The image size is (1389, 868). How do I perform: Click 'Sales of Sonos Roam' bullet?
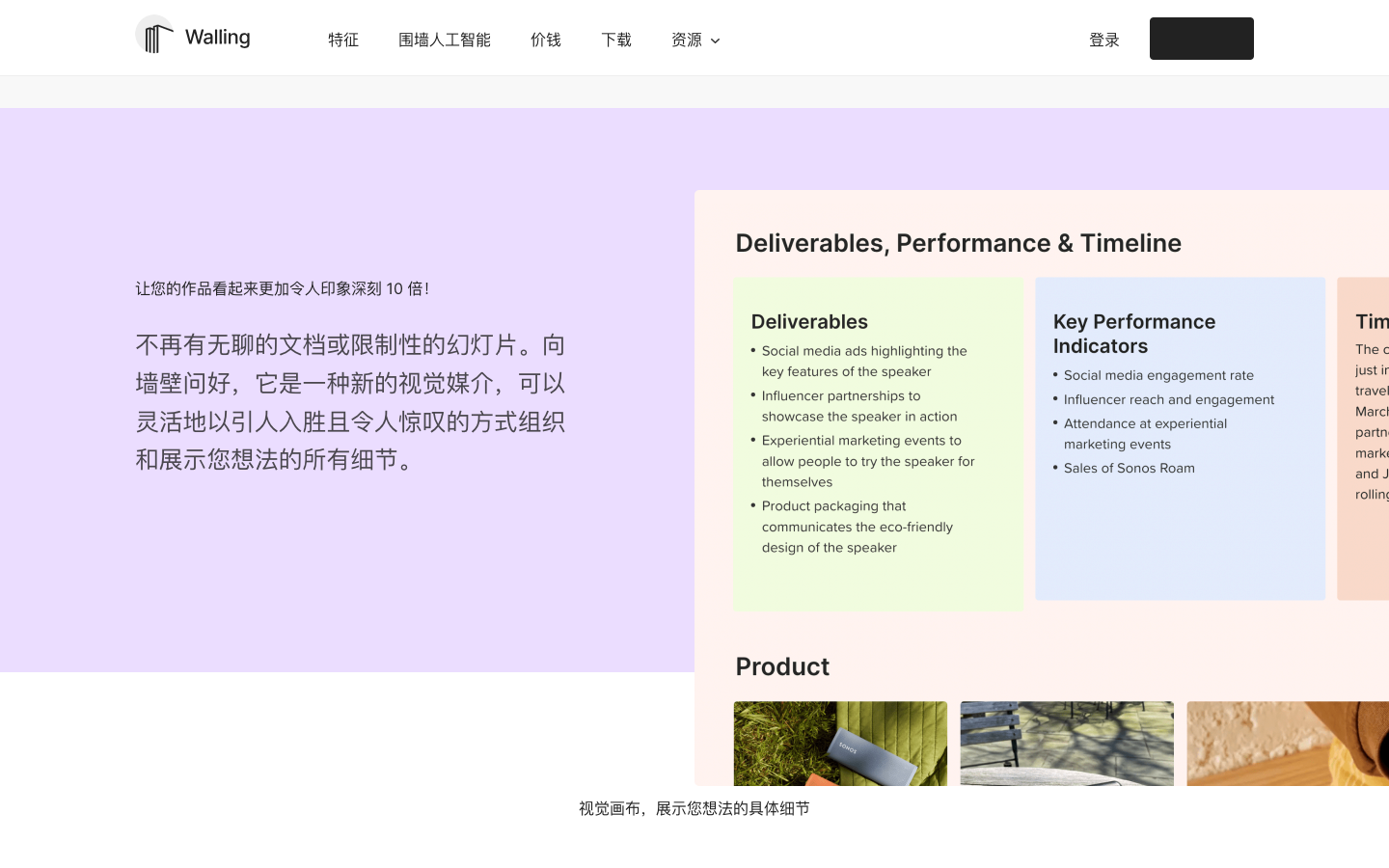pos(1129,469)
